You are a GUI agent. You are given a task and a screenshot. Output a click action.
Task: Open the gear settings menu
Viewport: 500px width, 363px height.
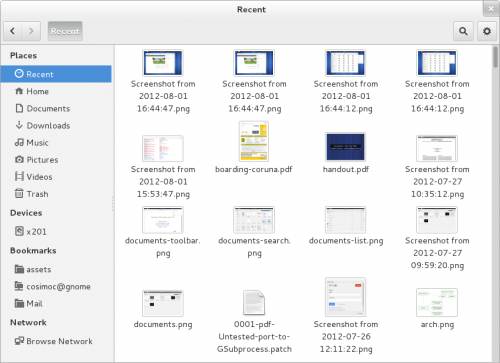click(x=487, y=31)
